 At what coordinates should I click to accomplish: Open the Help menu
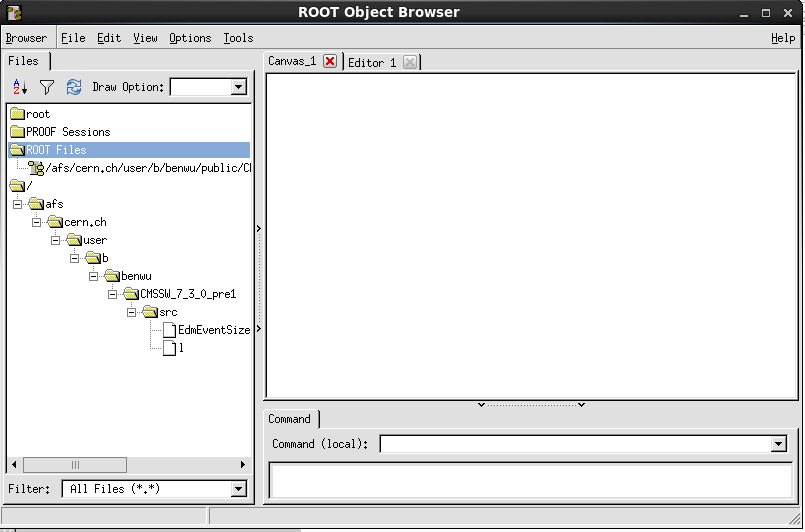click(x=783, y=38)
